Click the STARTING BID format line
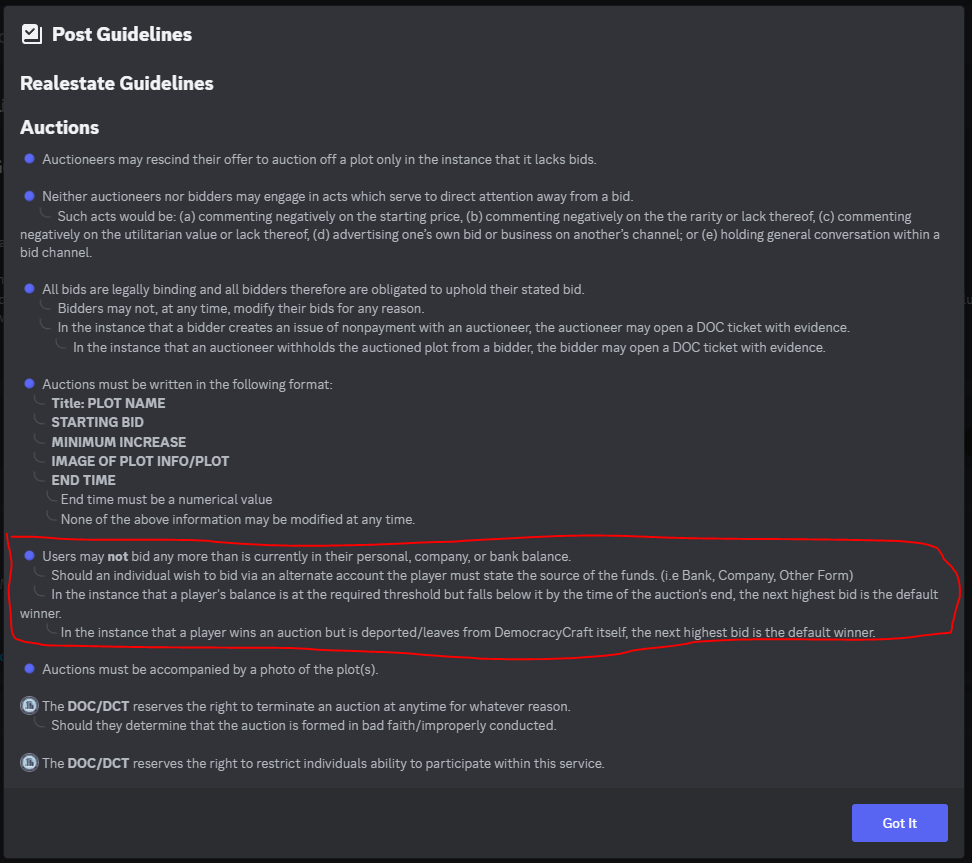 pyautogui.click(x=97, y=422)
